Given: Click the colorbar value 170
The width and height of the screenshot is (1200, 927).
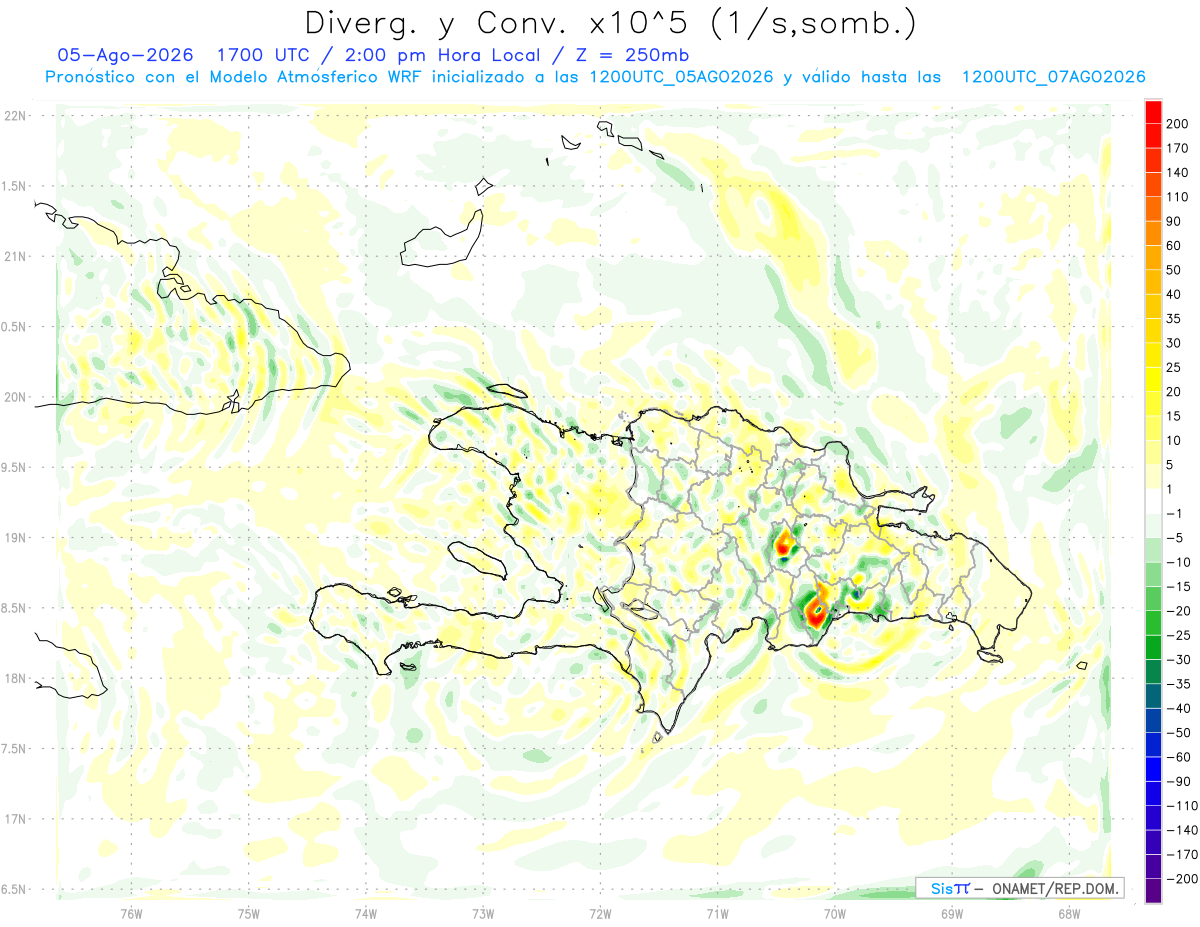Looking at the screenshot, I should pos(1177,148).
